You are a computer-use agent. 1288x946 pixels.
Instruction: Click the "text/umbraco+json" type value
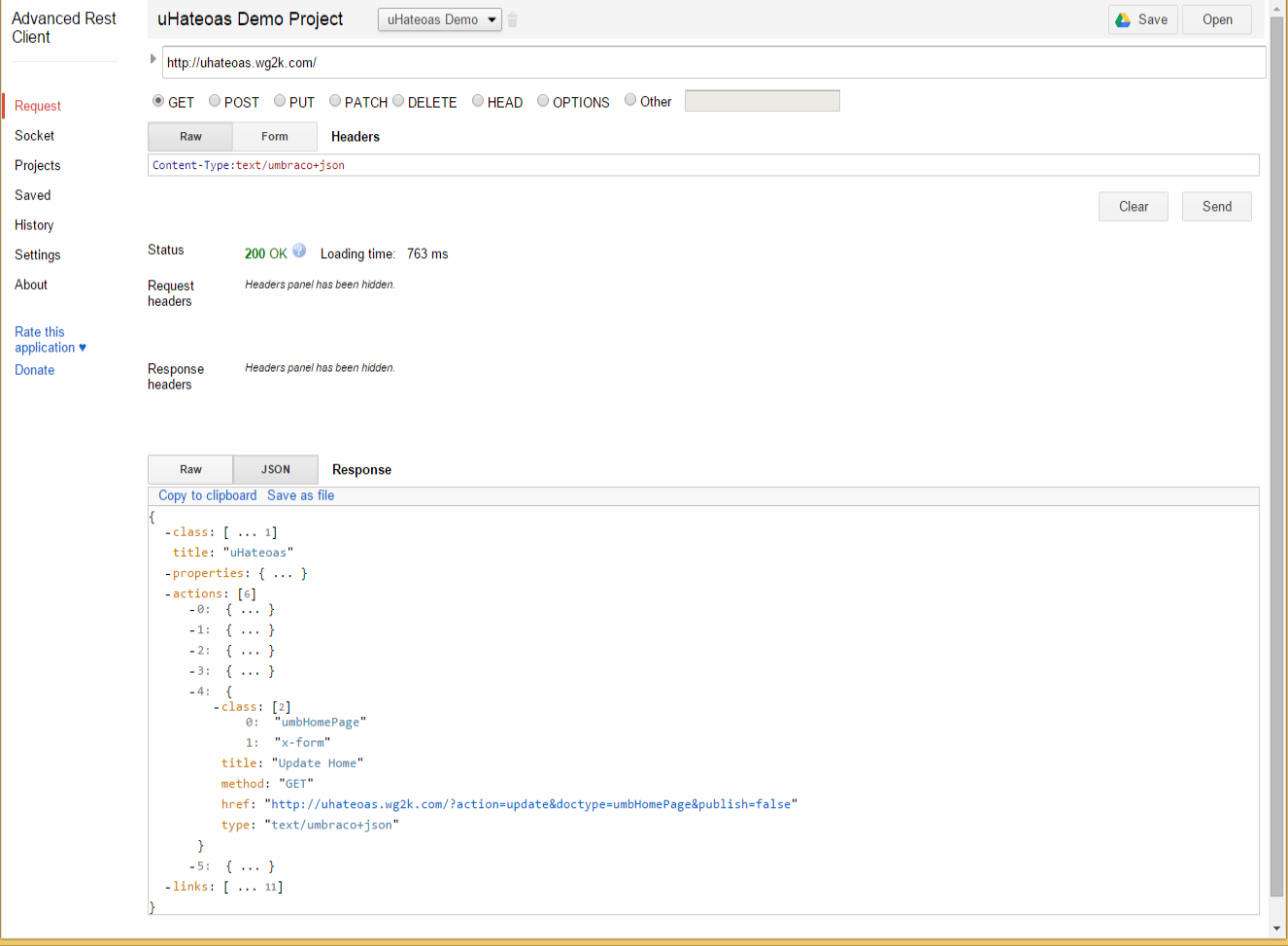(332, 825)
